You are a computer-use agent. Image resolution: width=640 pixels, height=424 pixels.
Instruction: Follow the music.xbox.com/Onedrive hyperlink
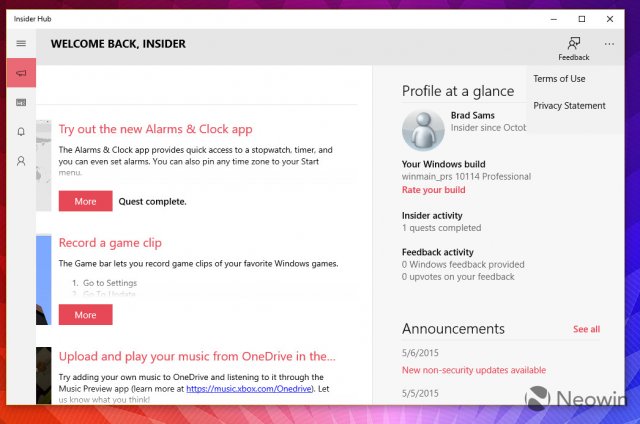click(249, 389)
